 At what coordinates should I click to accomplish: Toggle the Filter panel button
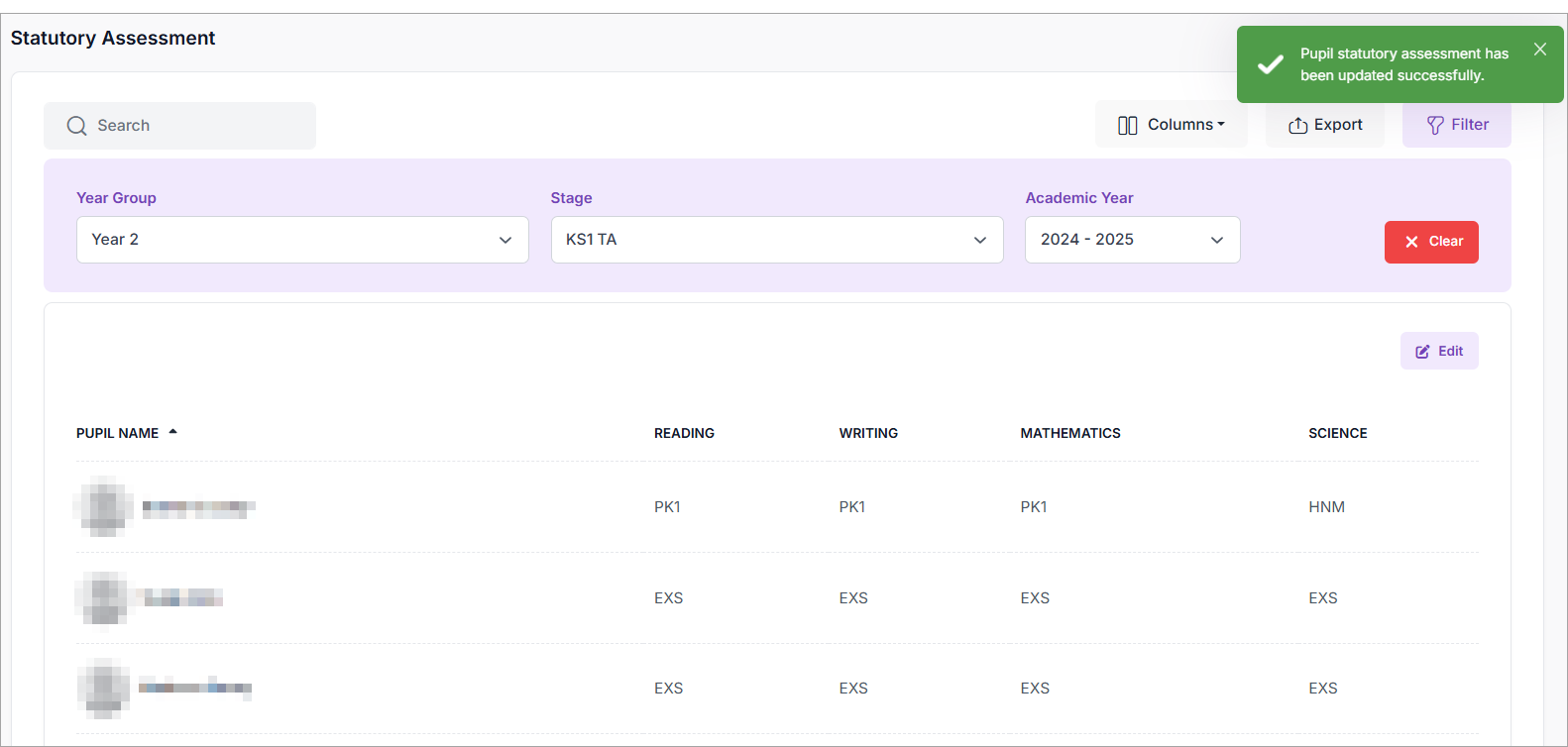[1456, 125]
